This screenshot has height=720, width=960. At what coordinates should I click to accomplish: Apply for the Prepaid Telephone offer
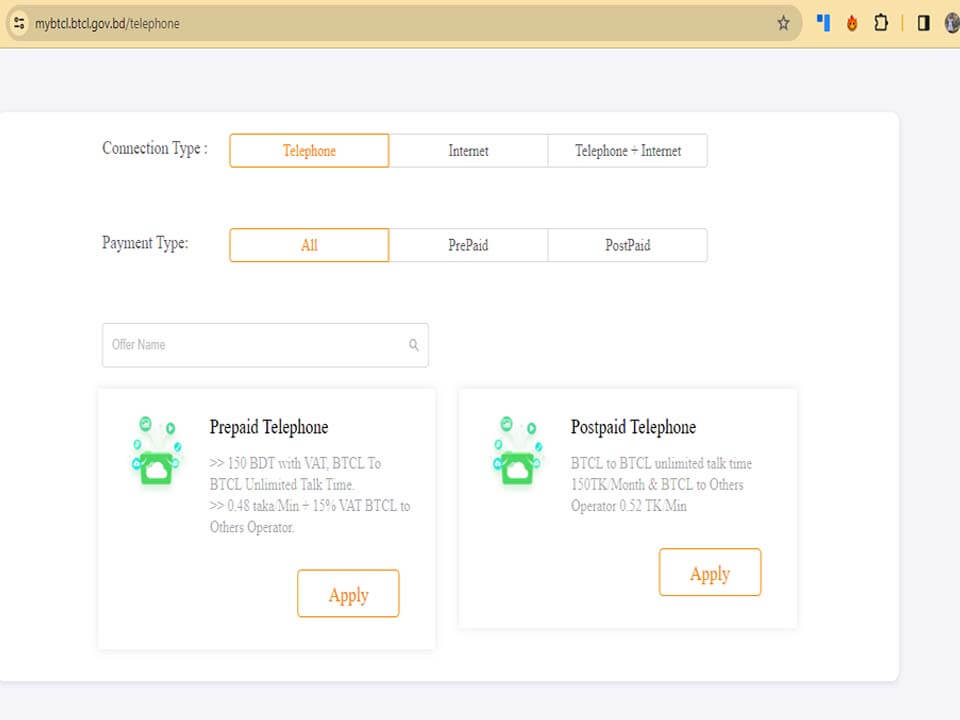348,593
